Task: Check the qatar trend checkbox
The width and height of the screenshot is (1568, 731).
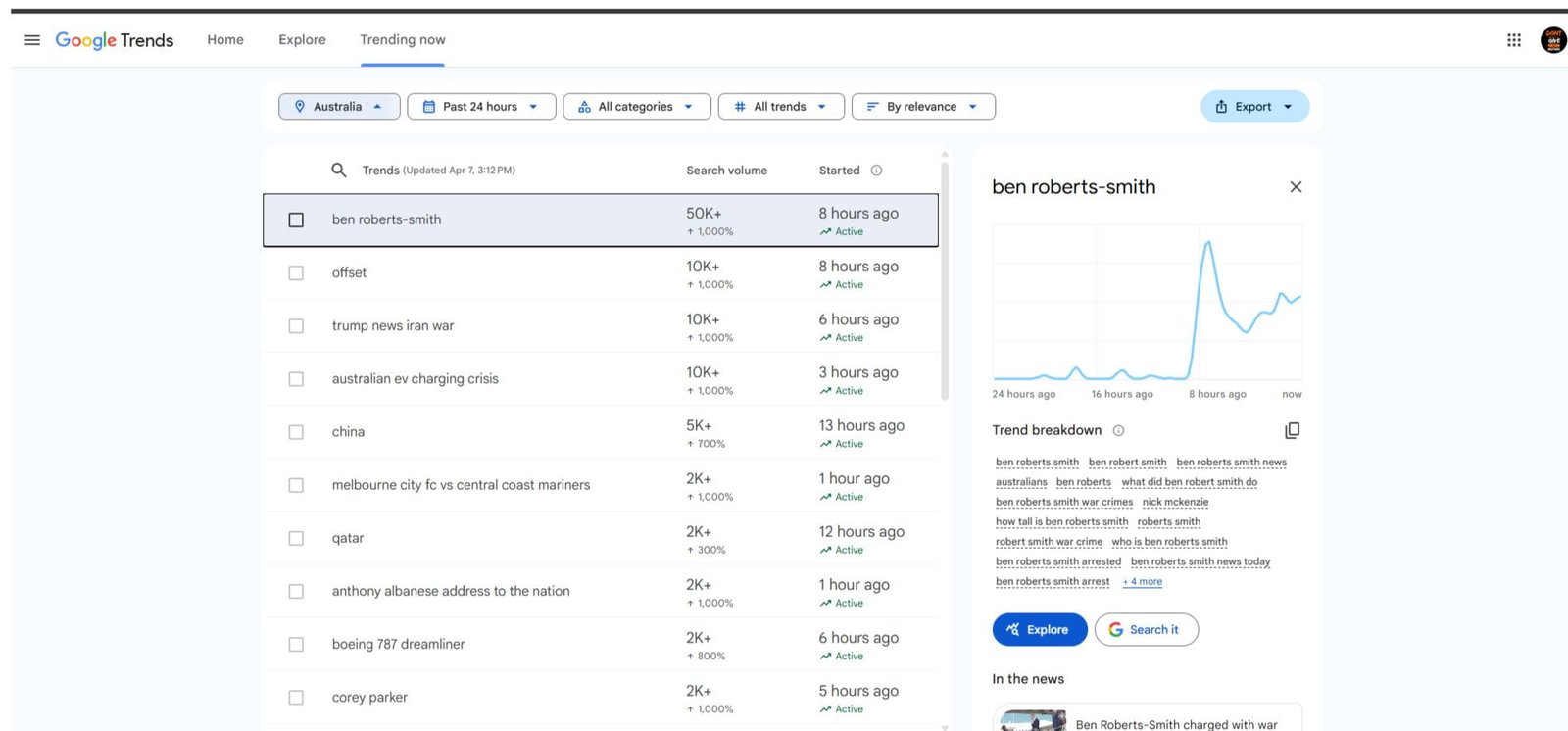Action: point(296,538)
